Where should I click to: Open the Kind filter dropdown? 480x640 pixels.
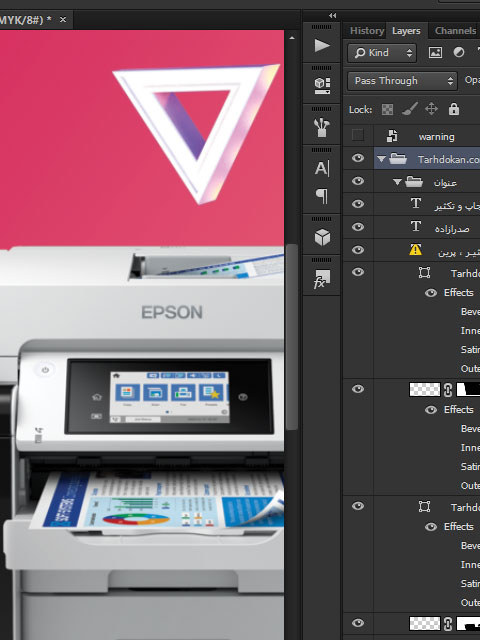point(382,53)
